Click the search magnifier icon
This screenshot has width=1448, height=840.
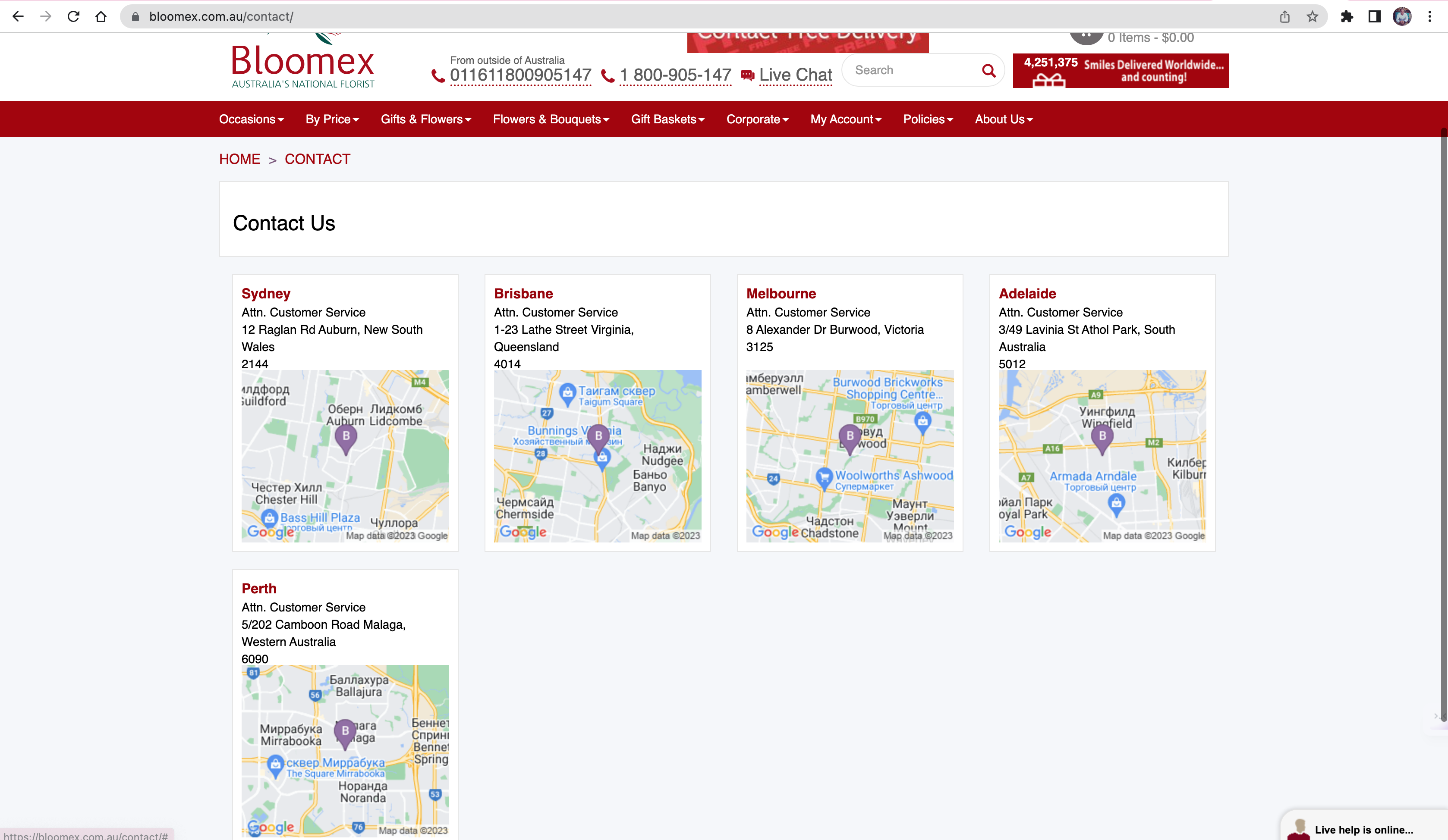coord(988,71)
